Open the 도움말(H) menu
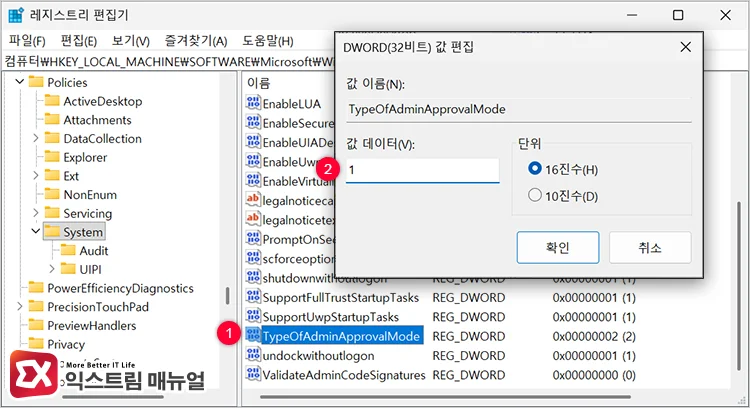Screen dimensions: 750x408 tap(268, 41)
